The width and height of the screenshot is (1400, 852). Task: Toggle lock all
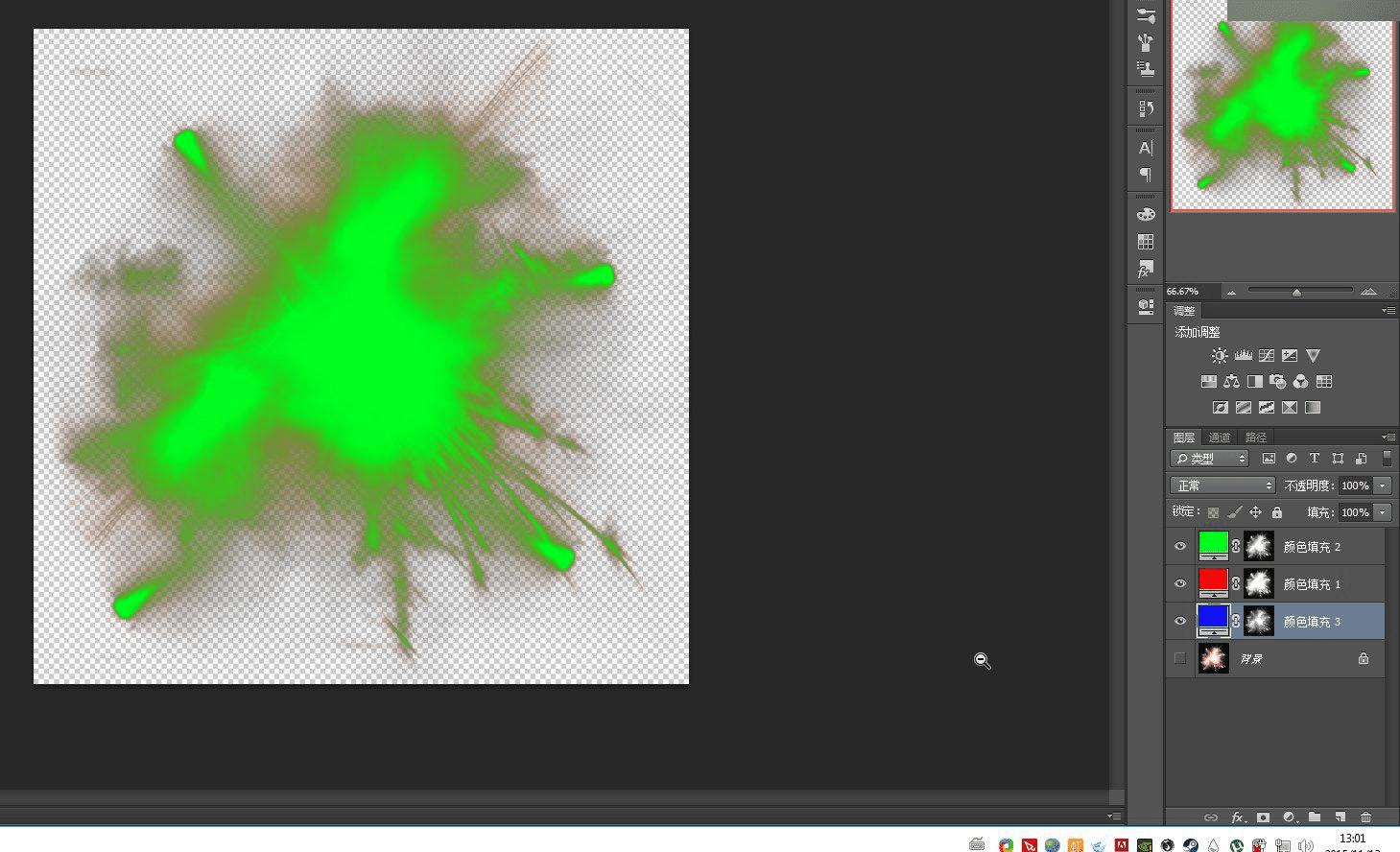click(1277, 512)
